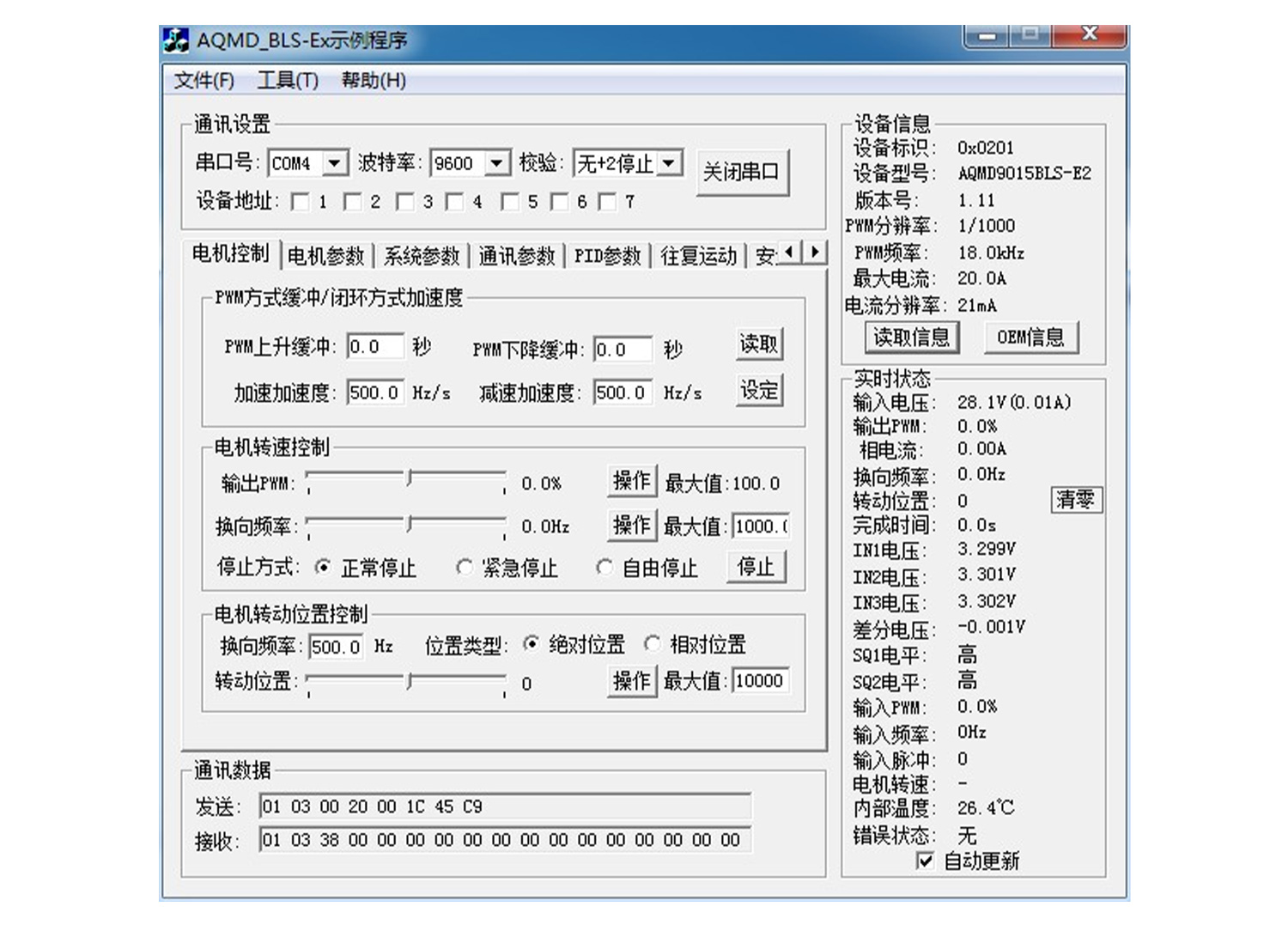The image size is (1288, 937).
Task: Click the 设定 button
Action: point(759,390)
